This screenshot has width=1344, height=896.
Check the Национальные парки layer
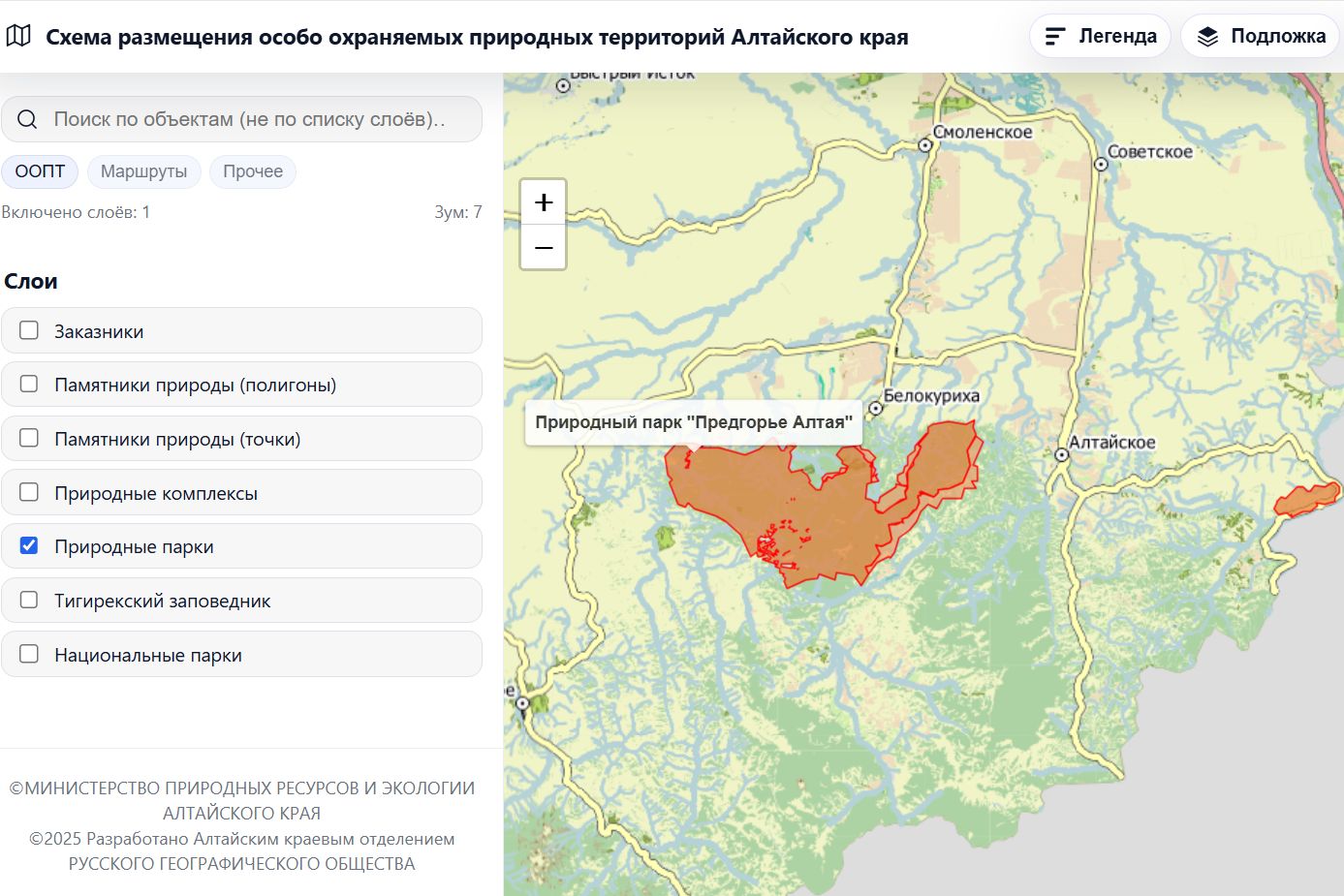[x=28, y=654]
